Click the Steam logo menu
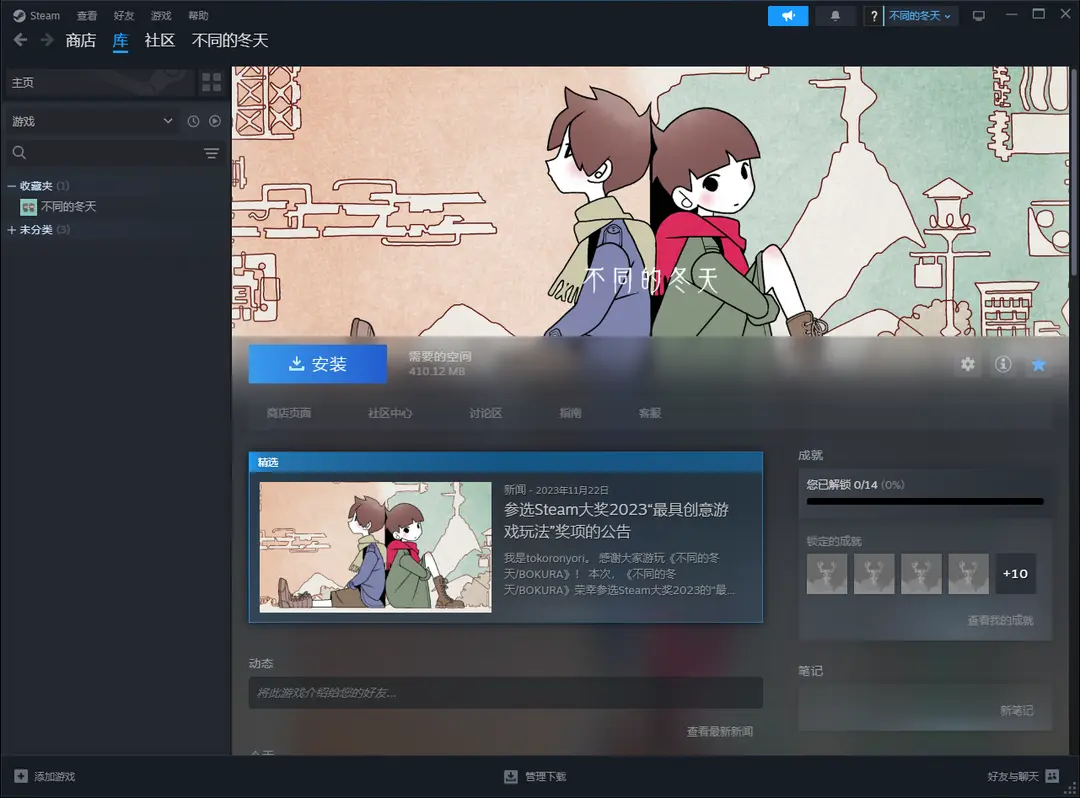This screenshot has width=1080, height=798. click(37, 15)
